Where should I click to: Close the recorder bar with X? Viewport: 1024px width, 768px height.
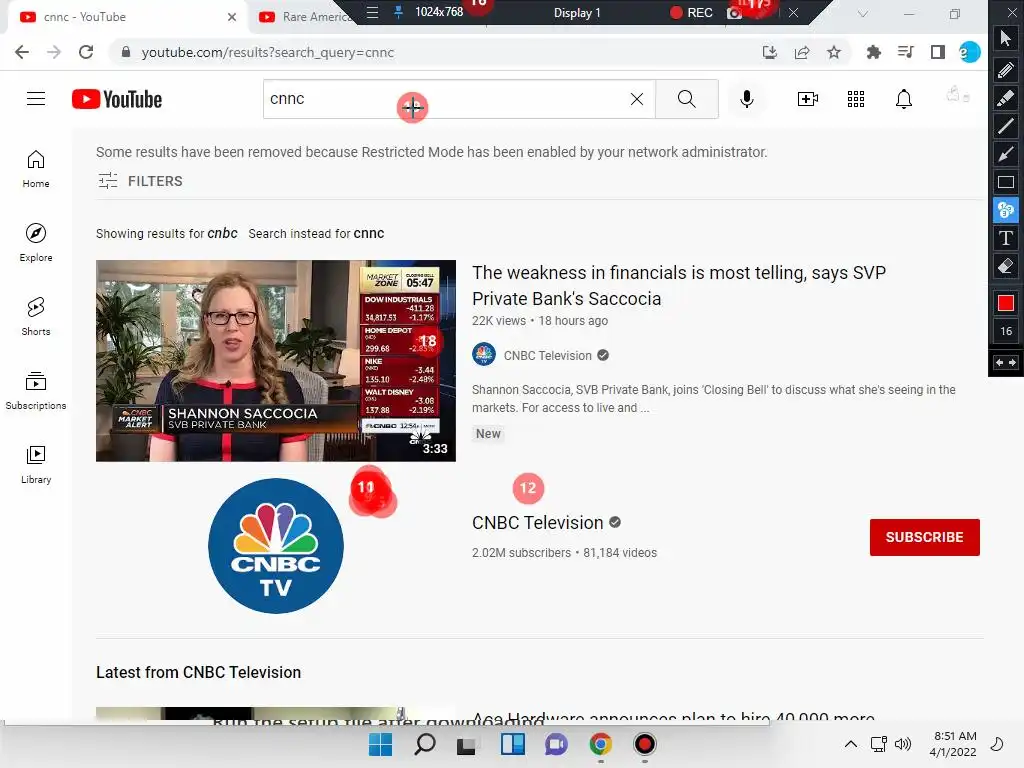(793, 12)
